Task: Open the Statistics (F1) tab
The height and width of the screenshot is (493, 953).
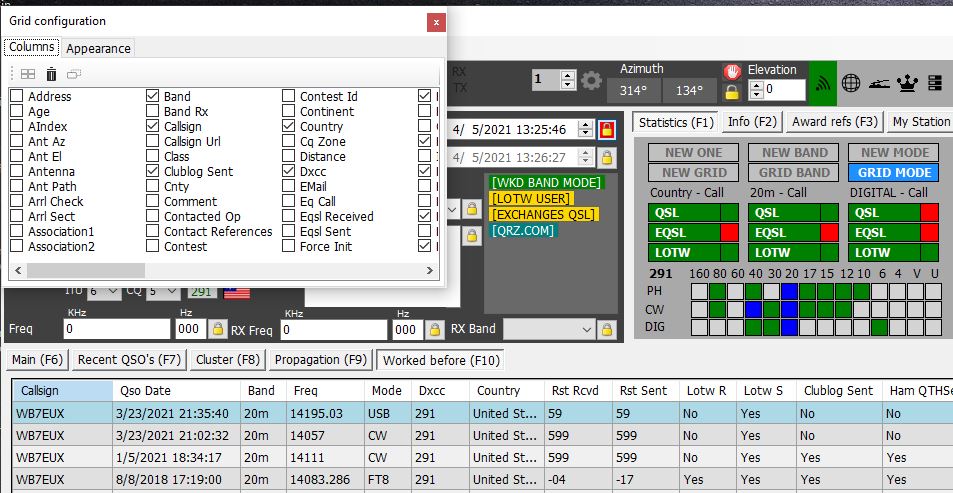Action: click(676, 122)
